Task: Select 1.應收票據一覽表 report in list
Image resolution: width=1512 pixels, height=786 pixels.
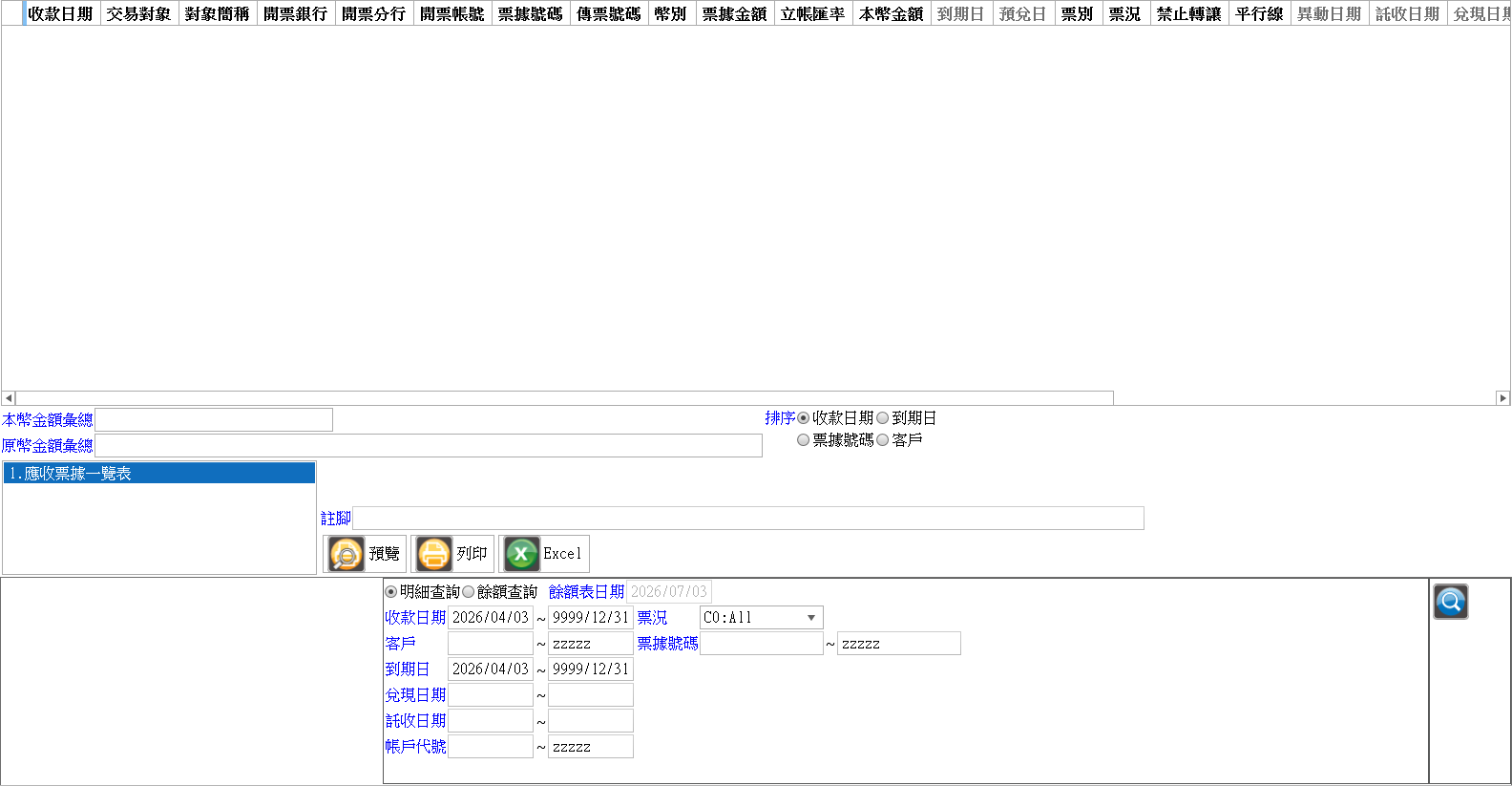Action: [159, 473]
